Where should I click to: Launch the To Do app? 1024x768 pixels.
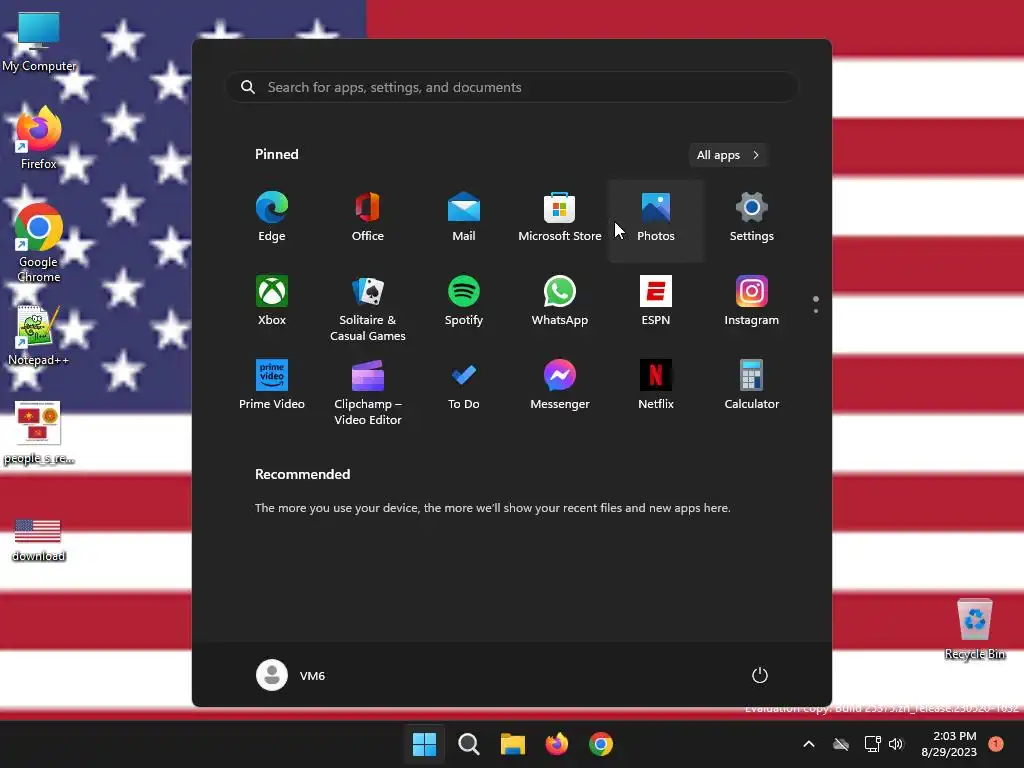click(464, 385)
